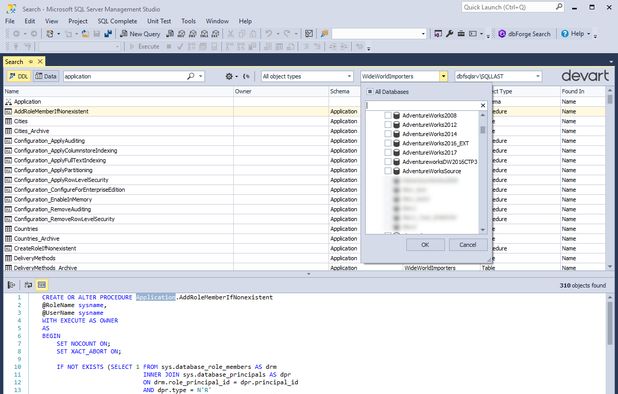Sort results by Found In column header
This screenshot has width=618, height=394.
click(583, 91)
